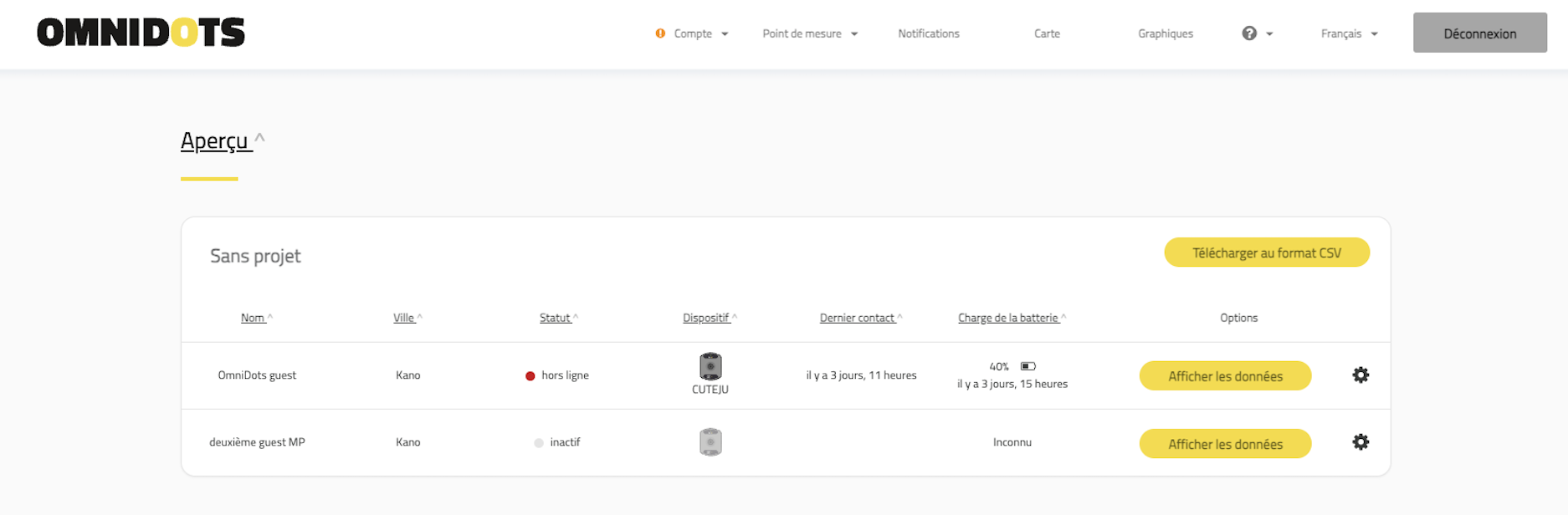Show data for OmniDots guest
The image size is (1568, 515).
pyautogui.click(x=1224, y=376)
